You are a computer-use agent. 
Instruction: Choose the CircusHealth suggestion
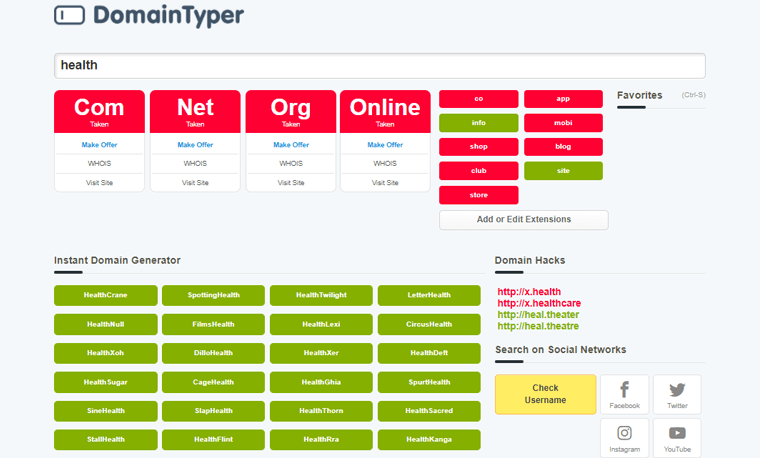(429, 324)
